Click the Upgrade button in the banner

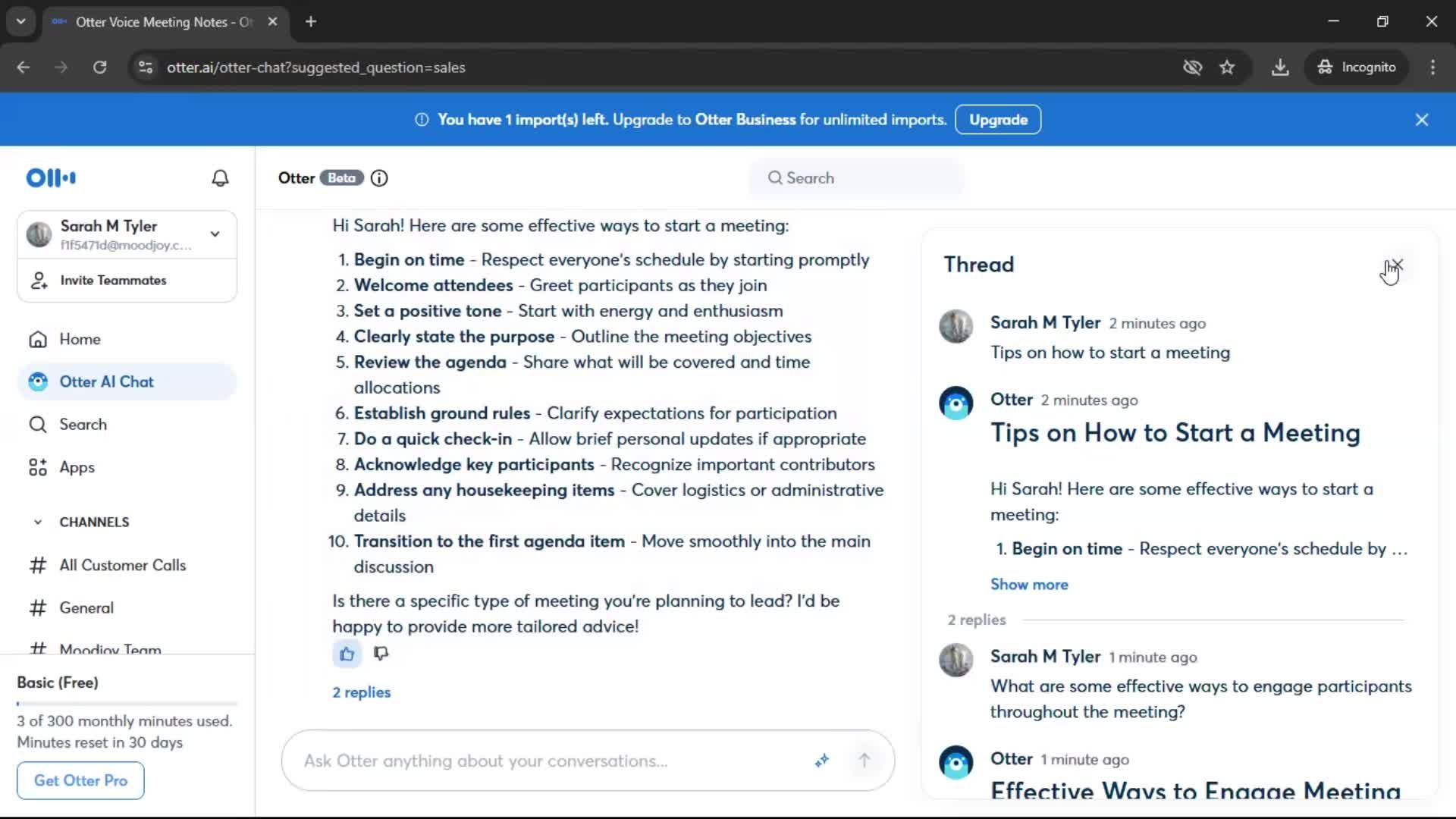pyautogui.click(x=998, y=120)
